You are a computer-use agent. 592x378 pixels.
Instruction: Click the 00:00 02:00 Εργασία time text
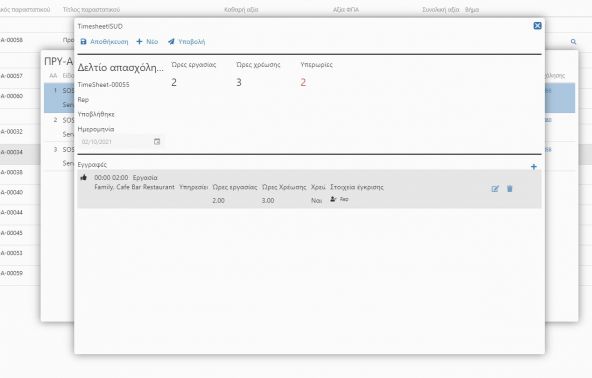coord(126,177)
